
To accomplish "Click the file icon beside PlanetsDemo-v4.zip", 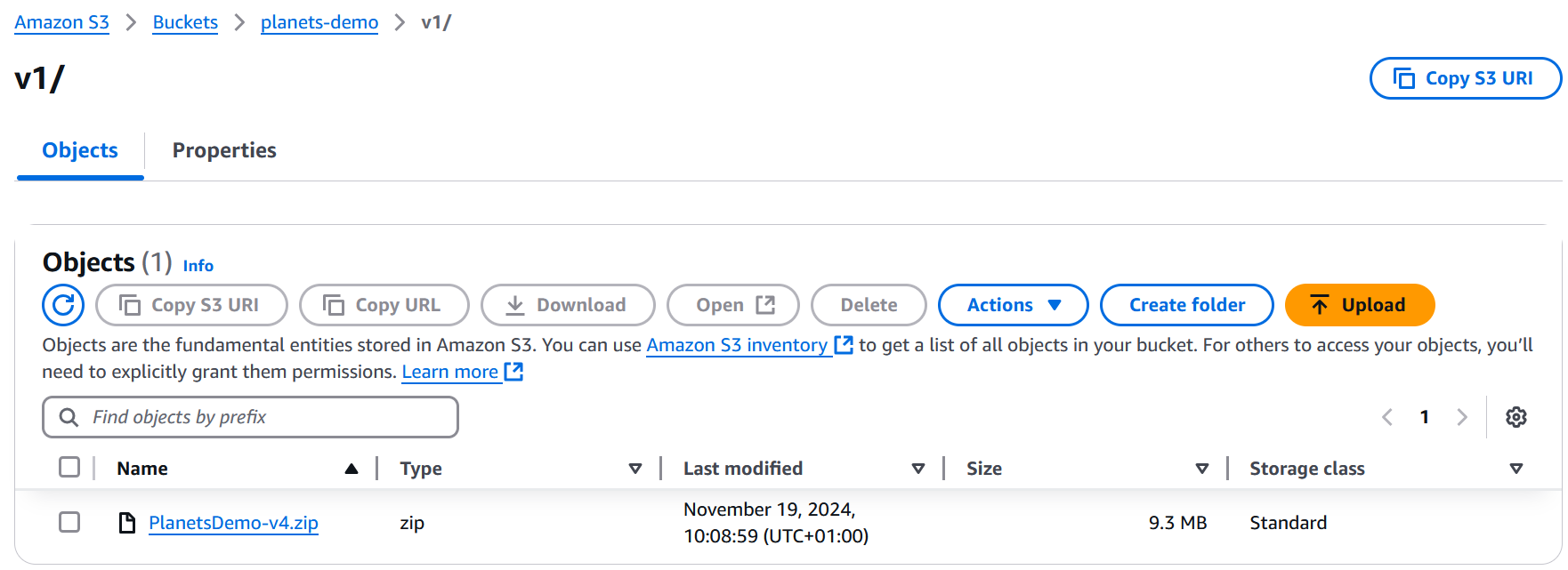I will tap(125, 523).
